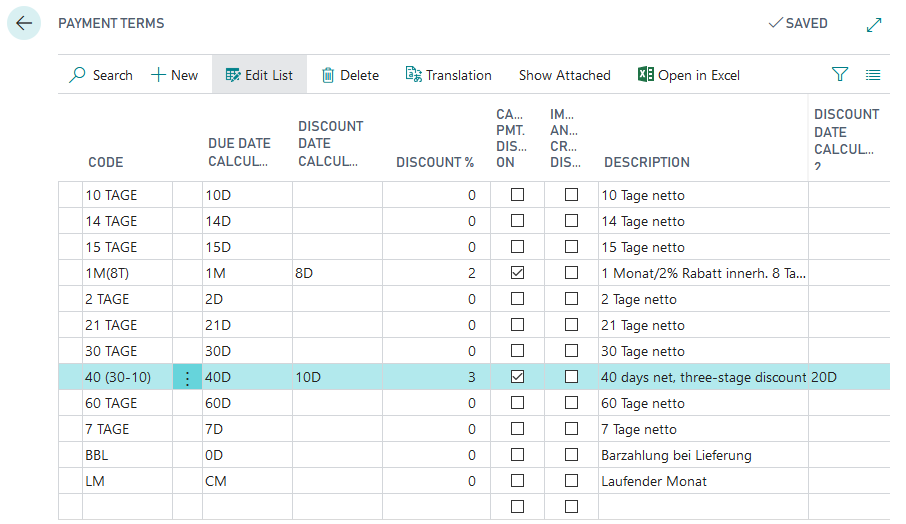
Task: Uncheck Calc. Pmt. Disc. checkbox for 1M(8T)
Action: (x=517, y=273)
